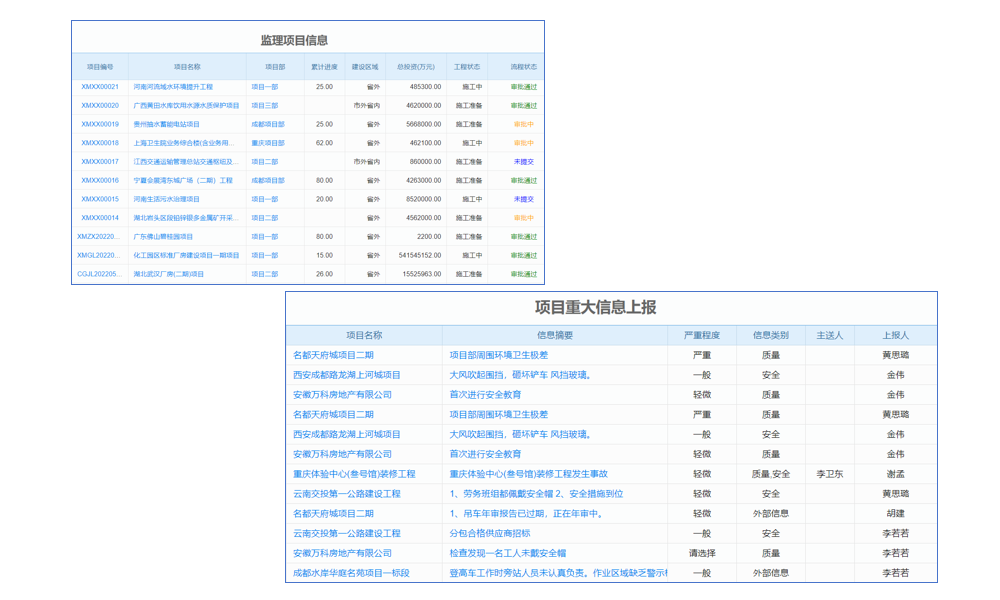Click the 项目名称 column header

tap(364, 334)
